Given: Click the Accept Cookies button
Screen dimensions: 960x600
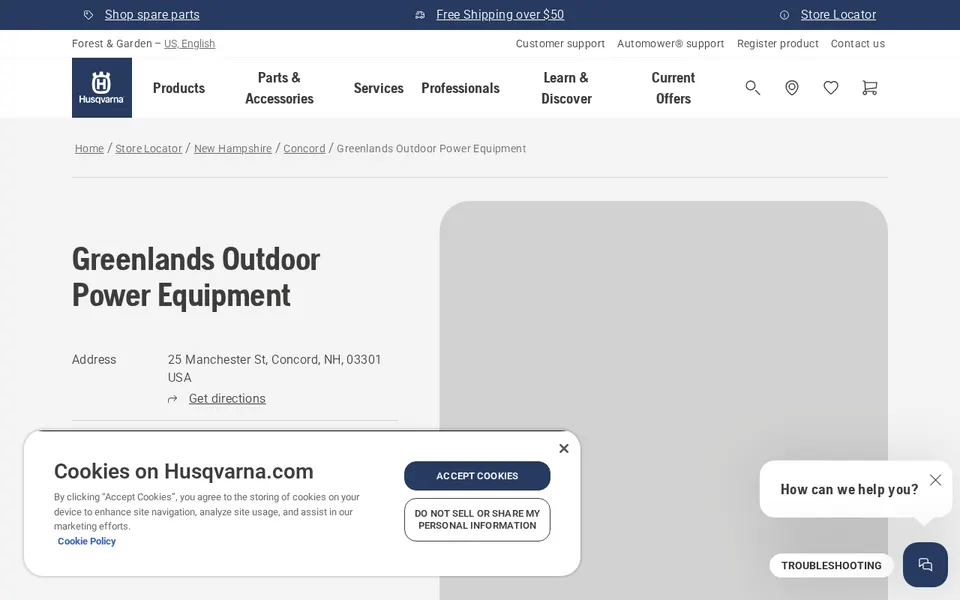Looking at the screenshot, I should click(477, 476).
